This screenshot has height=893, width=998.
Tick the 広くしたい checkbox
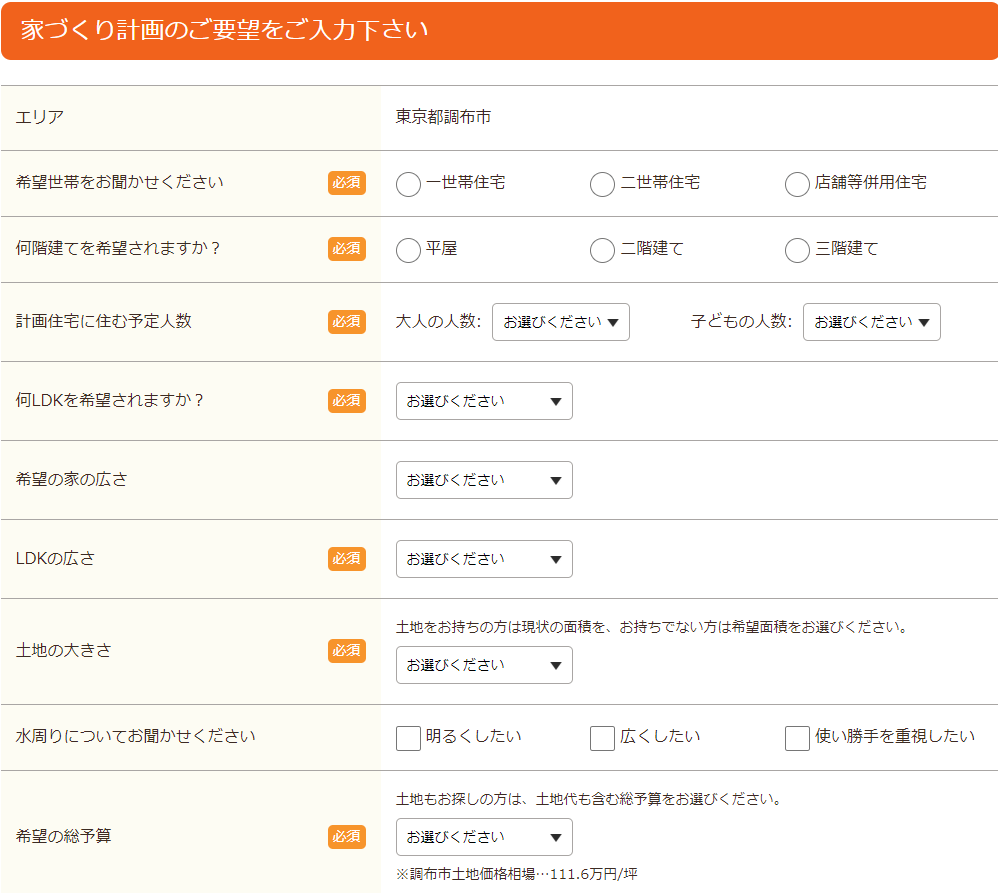coord(602,738)
